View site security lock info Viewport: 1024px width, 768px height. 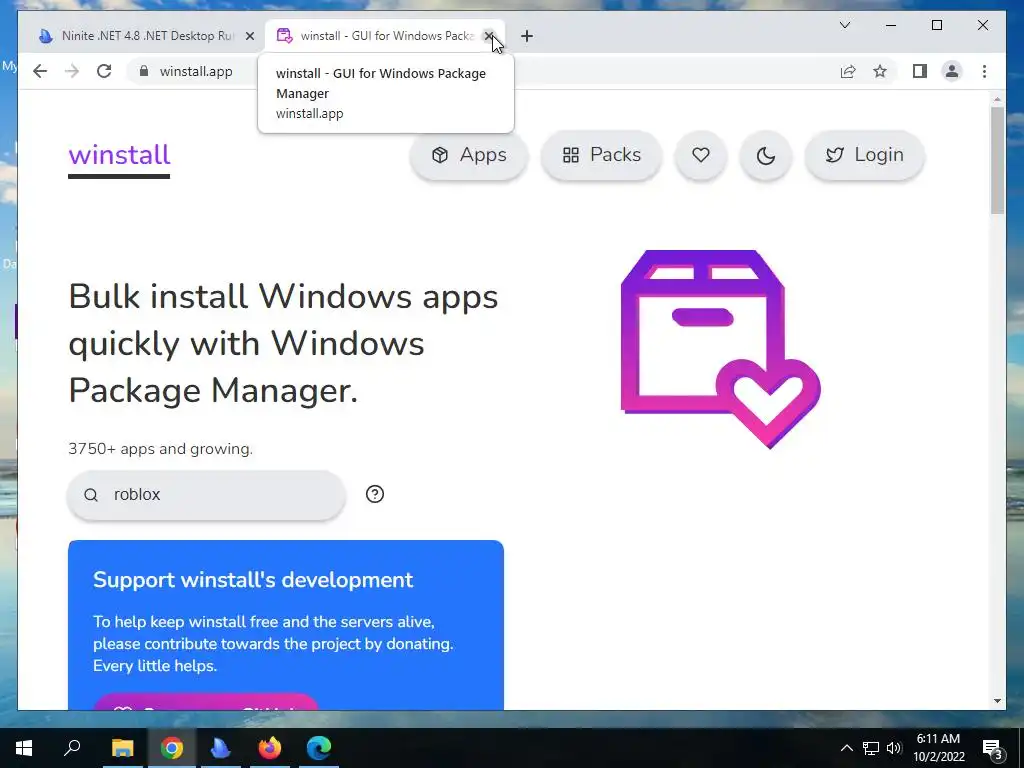144,71
